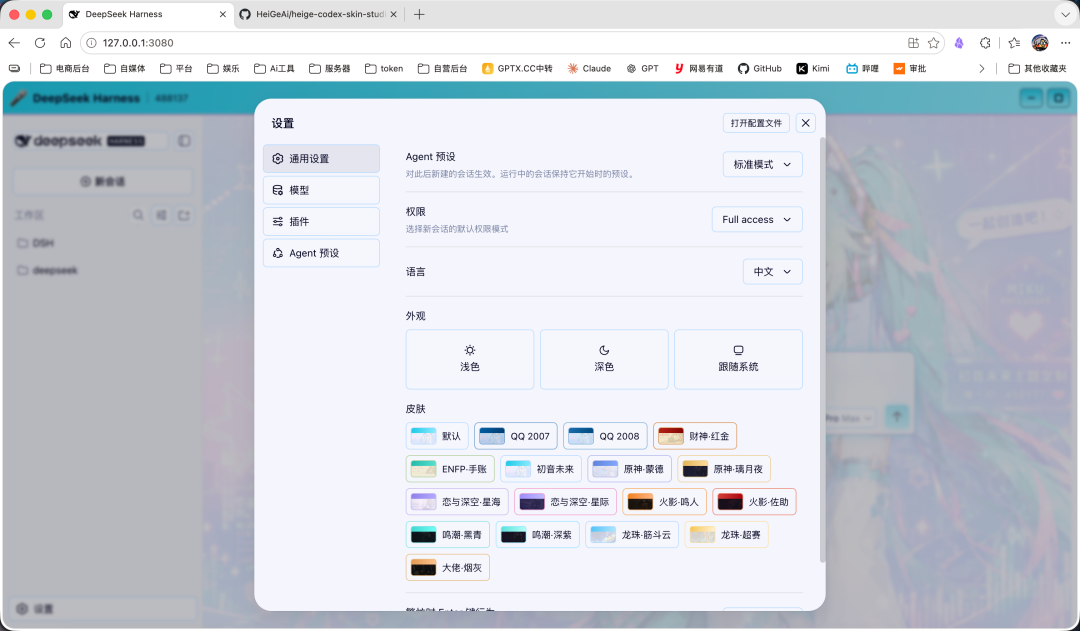Image resolution: width=1080 pixels, height=631 pixels.
Task: Choose the QQ 2007 skin
Action: (515, 436)
